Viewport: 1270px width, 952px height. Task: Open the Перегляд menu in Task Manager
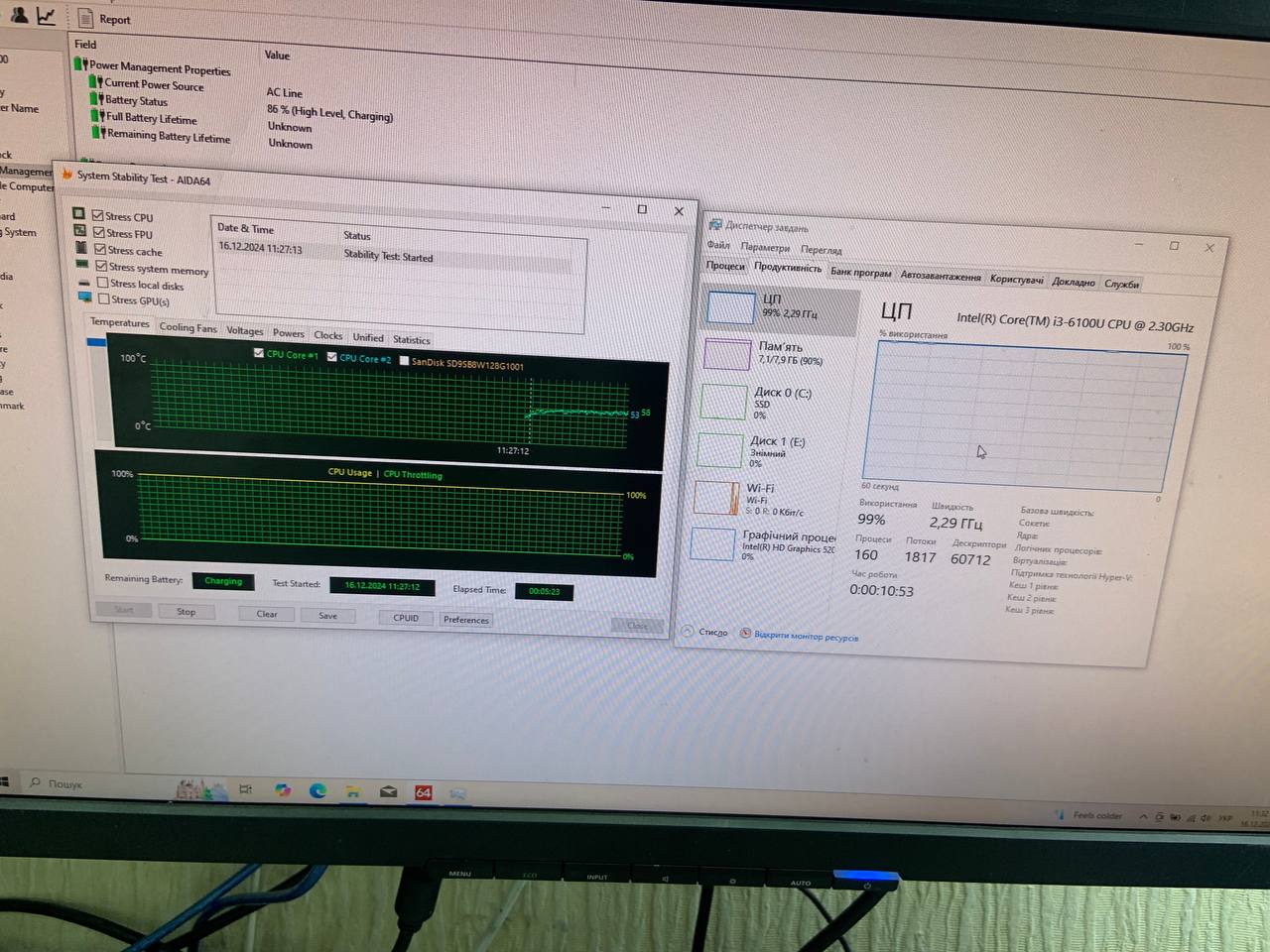821,250
